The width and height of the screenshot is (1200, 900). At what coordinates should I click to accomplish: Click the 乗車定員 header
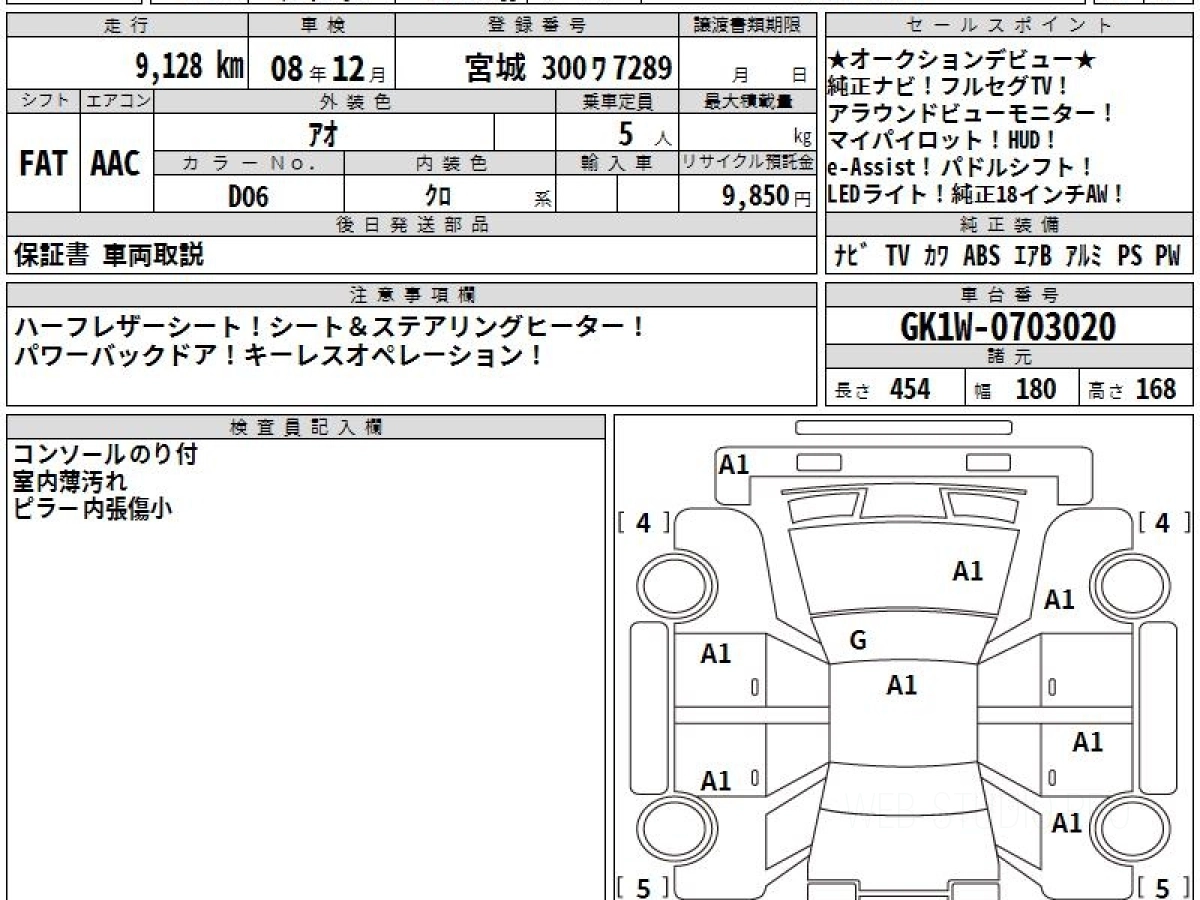click(x=617, y=101)
